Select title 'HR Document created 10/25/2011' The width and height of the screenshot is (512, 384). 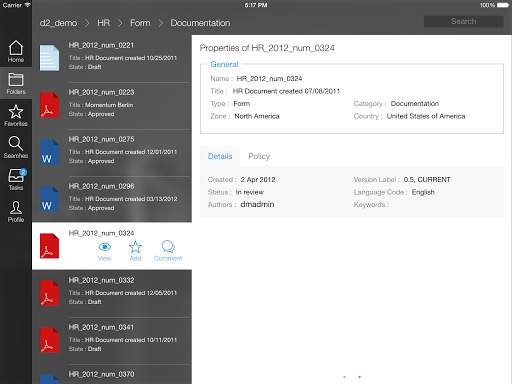(131, 58)
